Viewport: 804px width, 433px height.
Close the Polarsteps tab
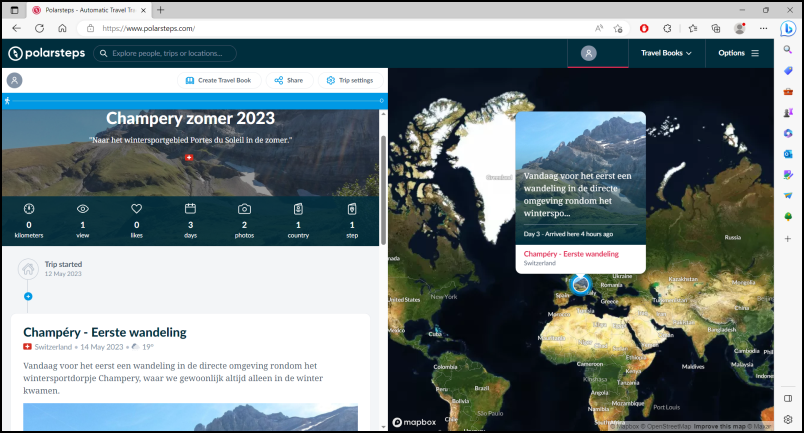[143, 10]
